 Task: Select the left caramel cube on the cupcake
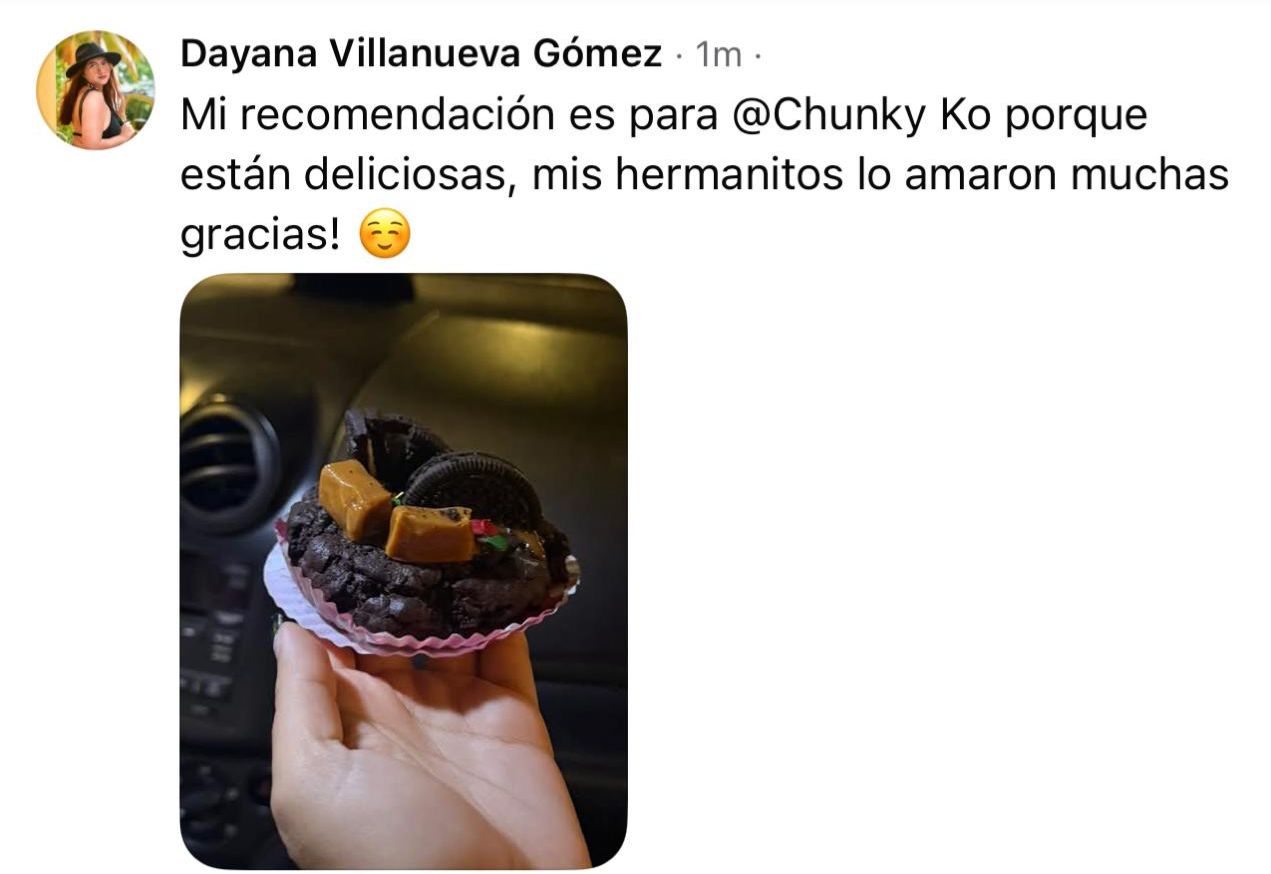point(354,499)
